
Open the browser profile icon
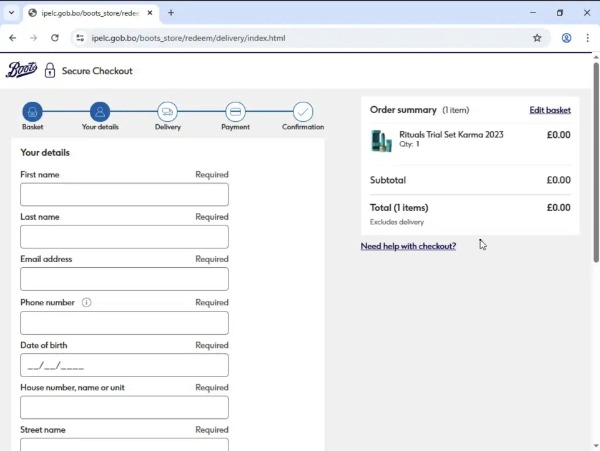point(566,38)
